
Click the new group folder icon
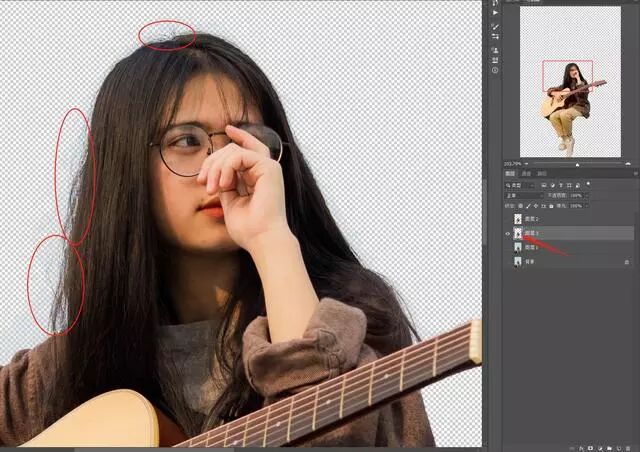click(x=609, y=448)
